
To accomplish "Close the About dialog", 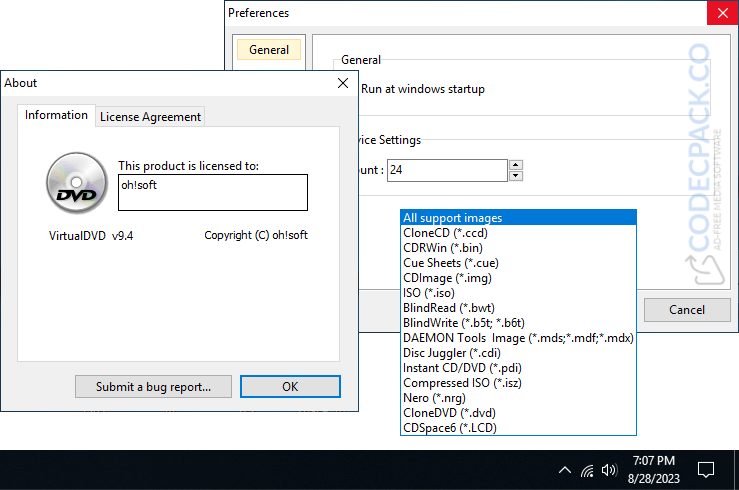I will (x=343, y=83).
